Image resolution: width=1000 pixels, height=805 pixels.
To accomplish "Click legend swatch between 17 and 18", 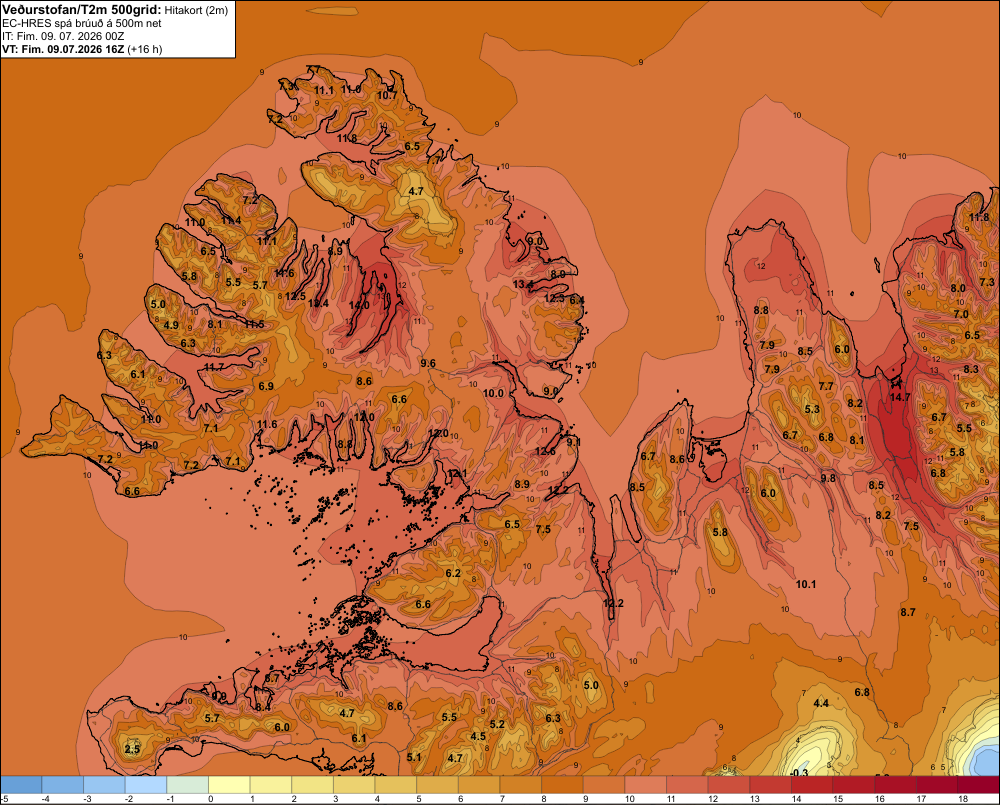I will tap(938, 785).
